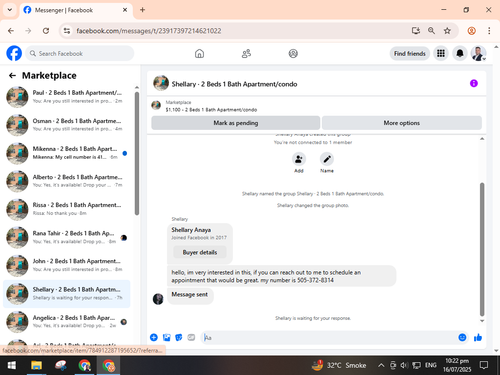Open Mikenna's unread conversation
500x375 pixels.
pos(67,153)
